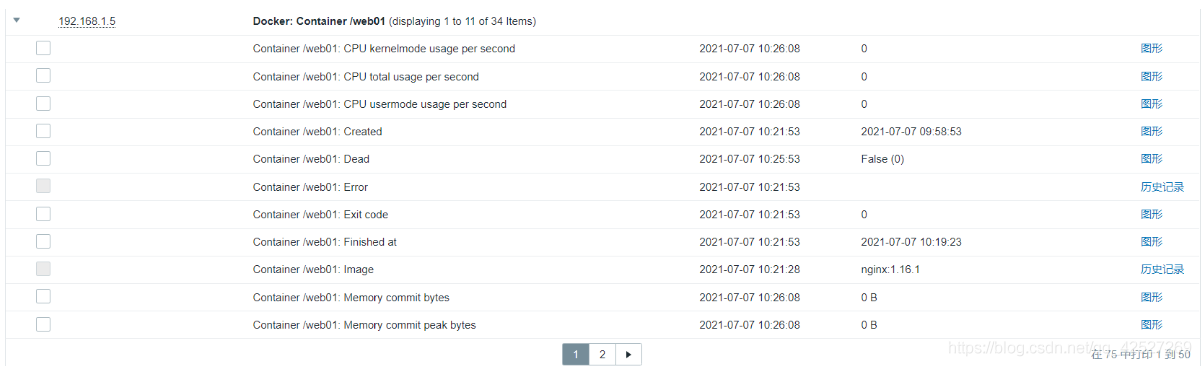
Task: Open graph link for Finished at item
Action: (x=1151, y=242)
